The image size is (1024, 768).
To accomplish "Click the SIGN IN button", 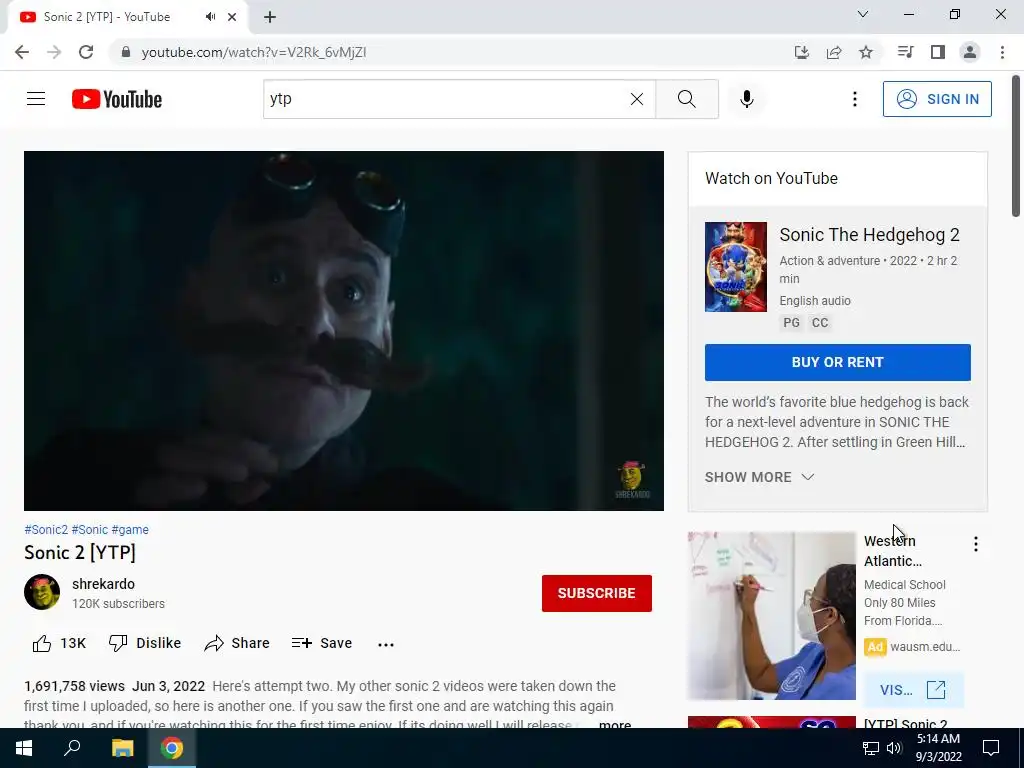I will click(x=936, y=99).
